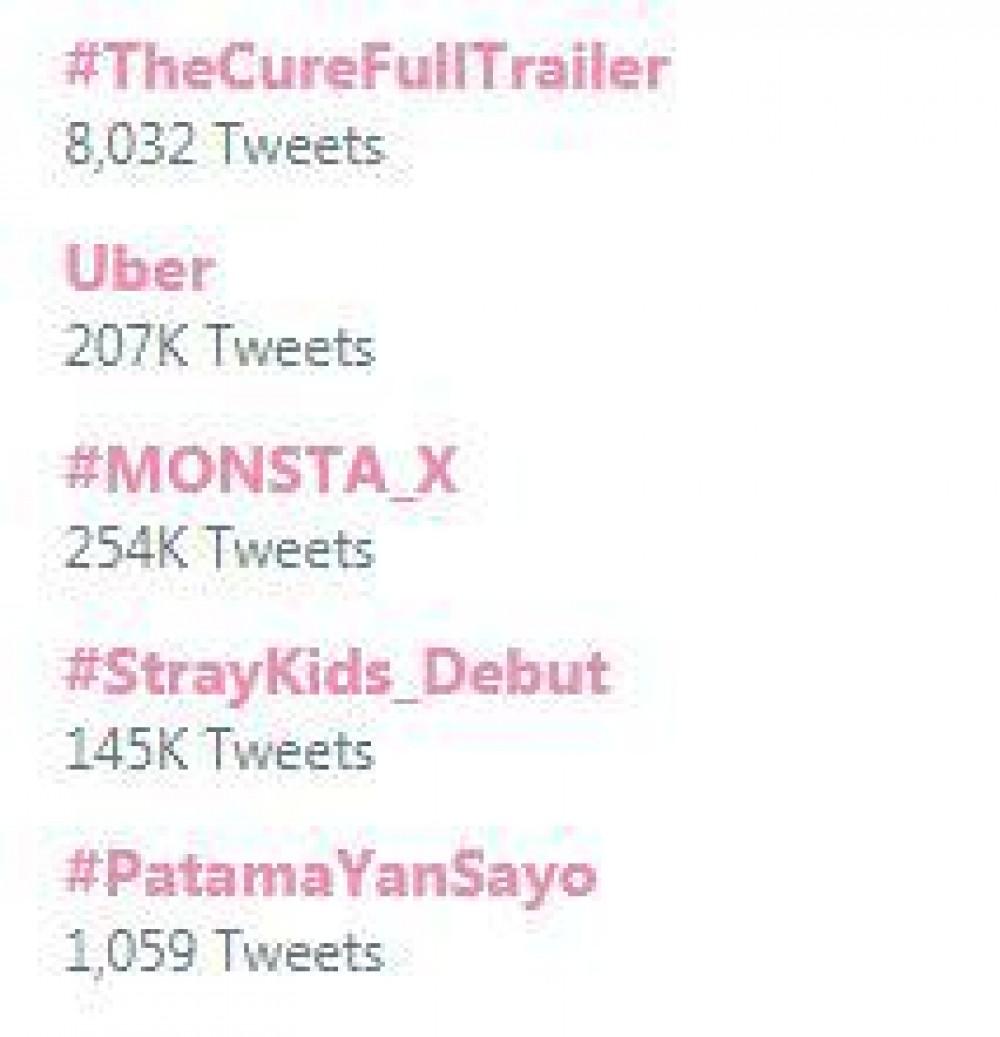Select tweet count under the Uber trend
The image size is (1000, 1037).
tap(219, 348)
